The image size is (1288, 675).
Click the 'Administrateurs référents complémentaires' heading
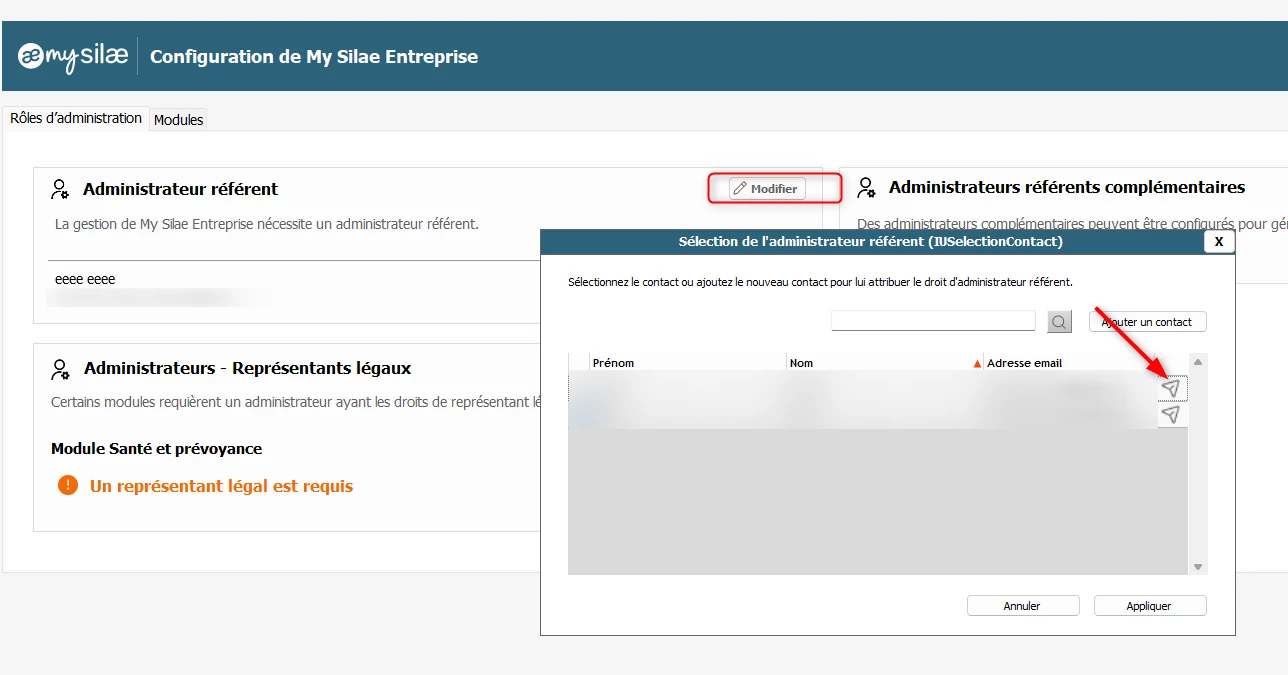point(1067,187)
